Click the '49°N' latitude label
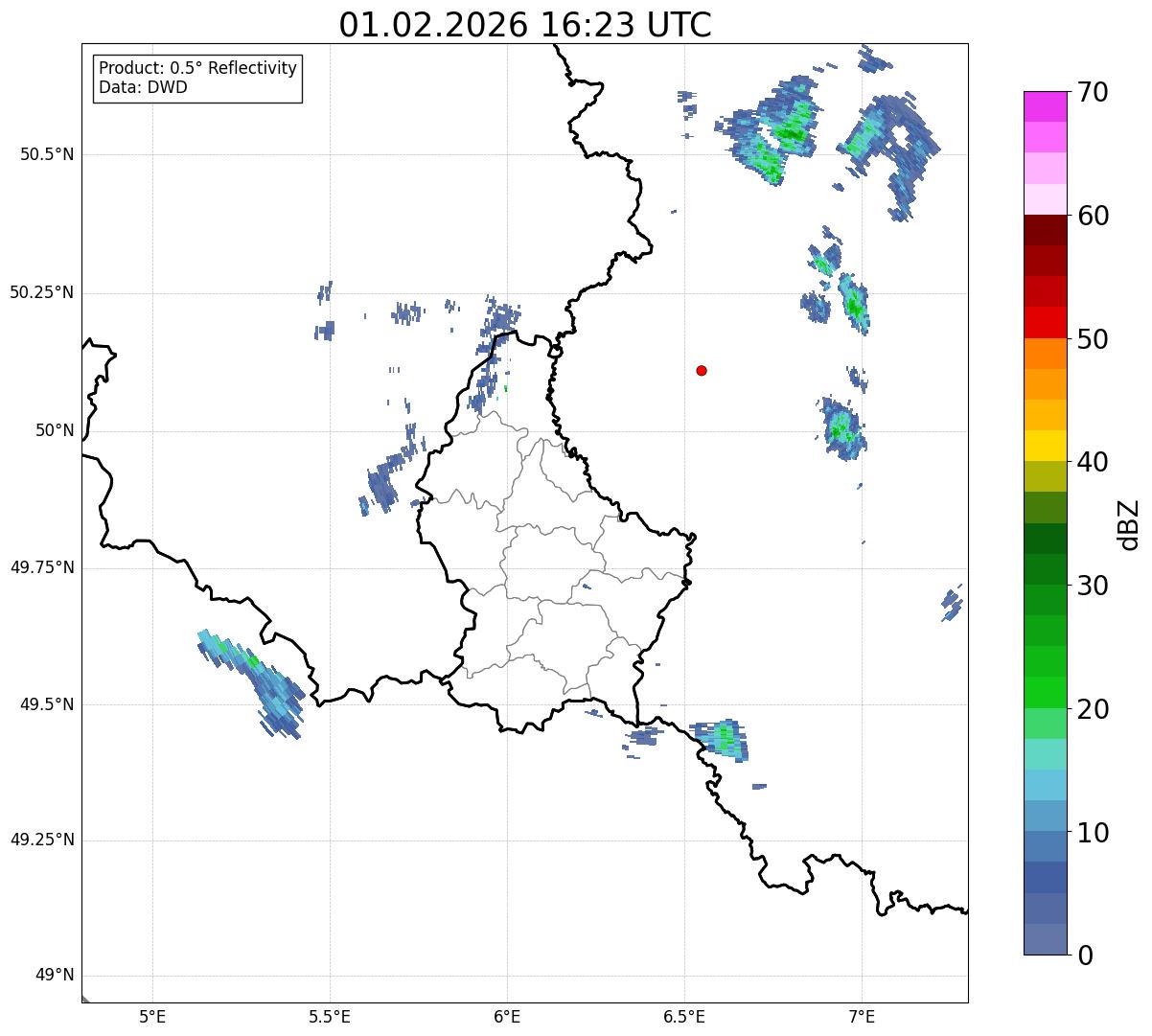Image resolution: width=1152 pixels, height=1036 pixels. (55, 975)
